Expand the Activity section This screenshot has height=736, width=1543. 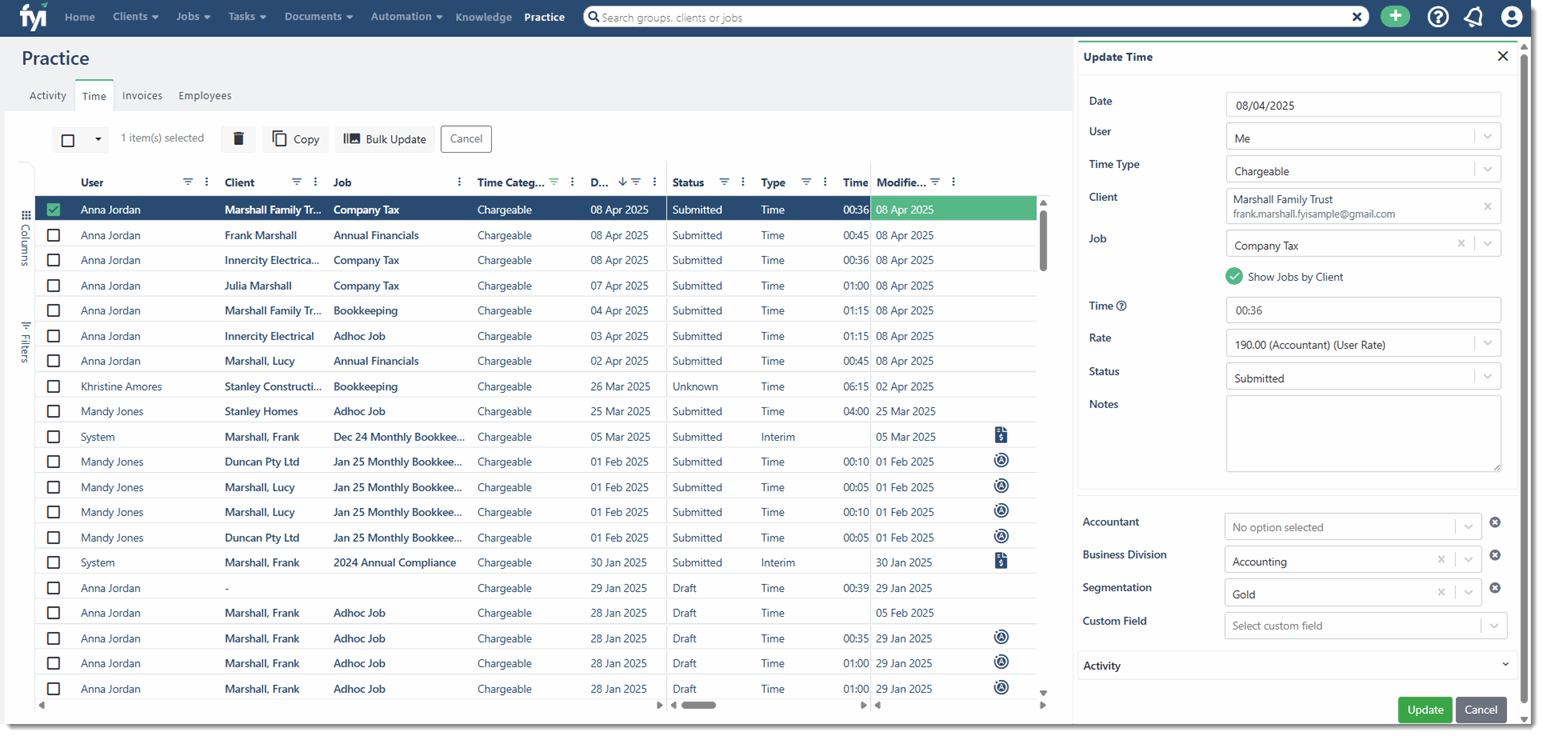pos(1297,665)
